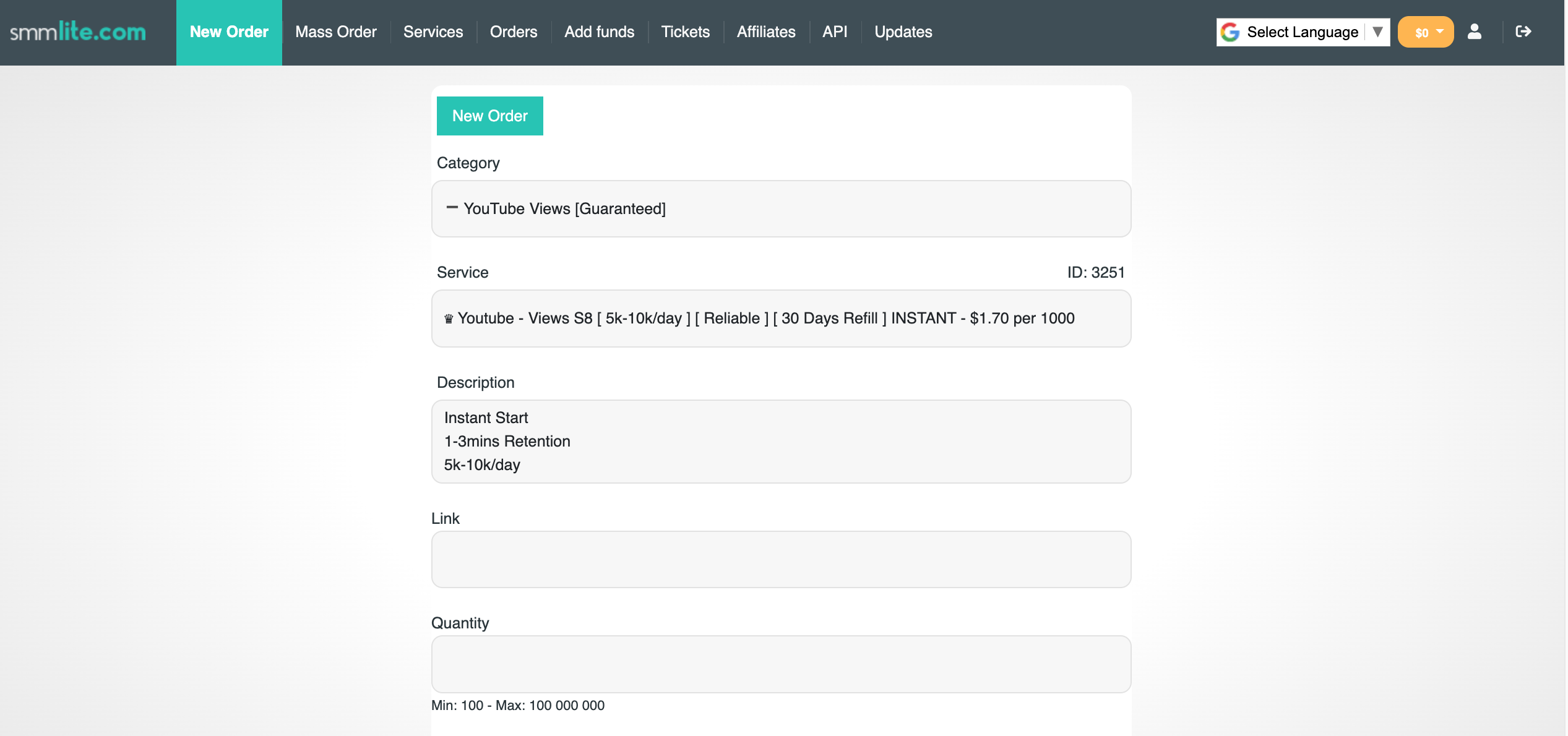Open the API page link
Screen dimensions: 1568x736
click(x=835, y=32)
